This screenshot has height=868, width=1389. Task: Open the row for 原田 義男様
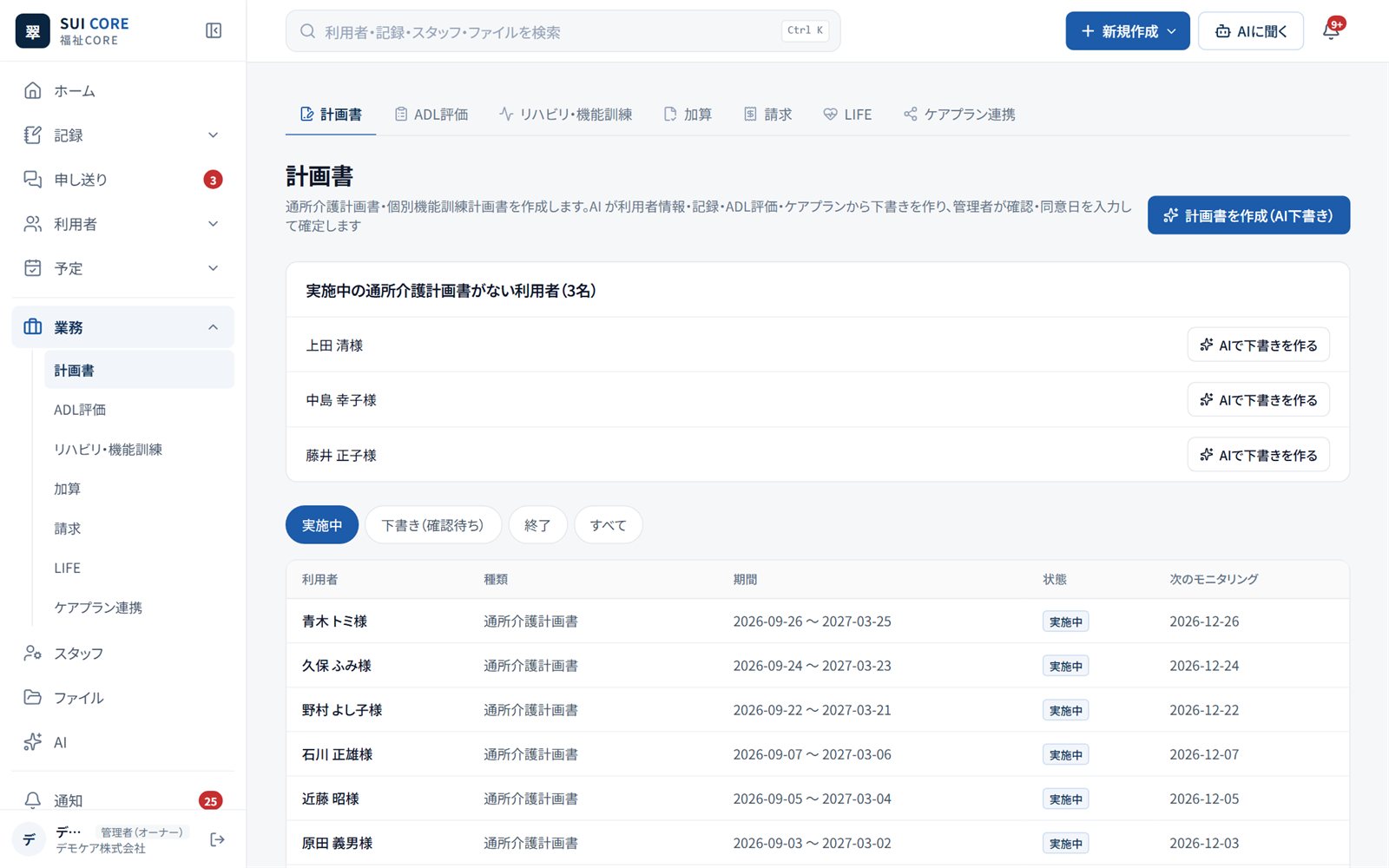click(818, 842)
